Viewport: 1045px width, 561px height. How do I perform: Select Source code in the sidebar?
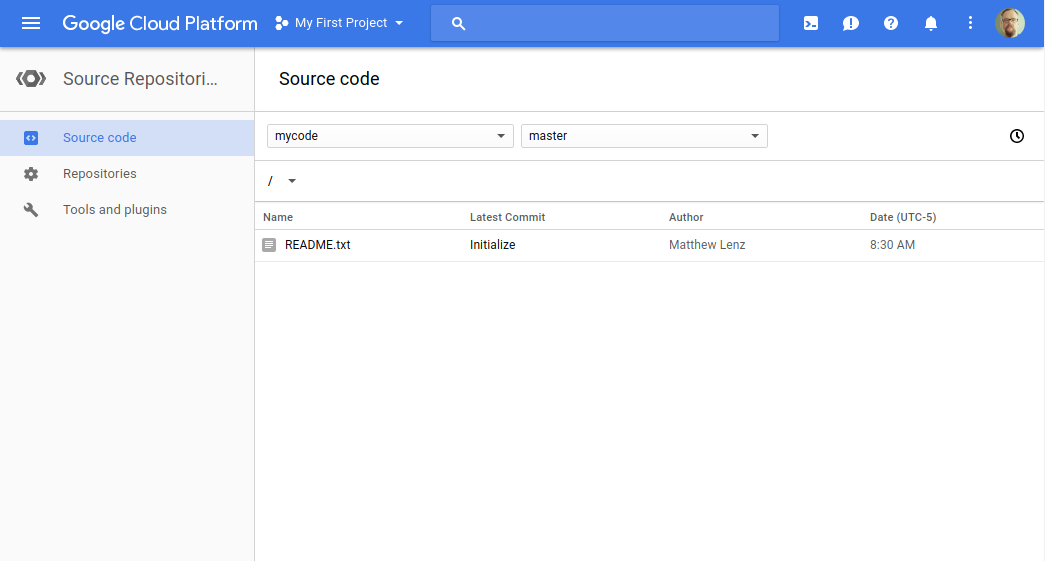[x=127, y=138]
